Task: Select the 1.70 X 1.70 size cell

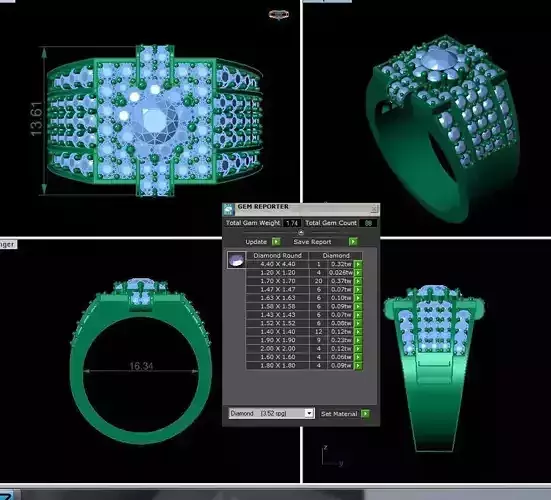Action: click(278, 281)
